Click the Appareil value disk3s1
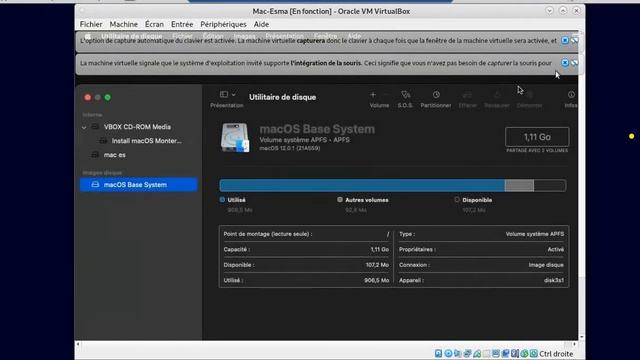Viewport: 640px width, 360px height. click(554, 280)
